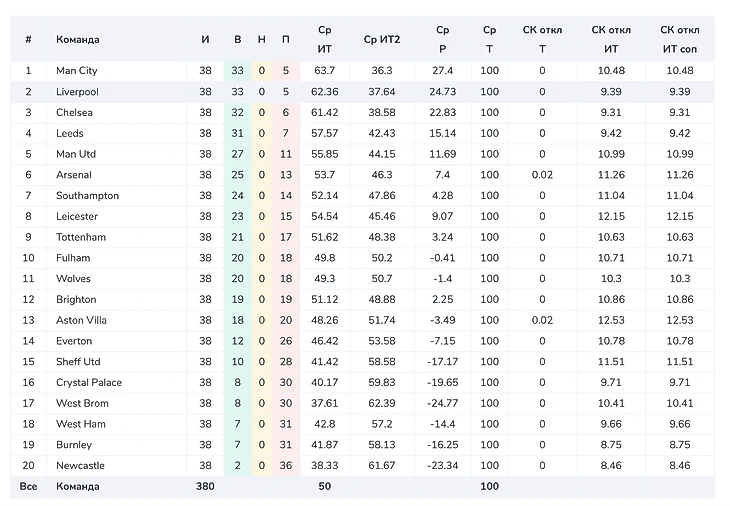Click Man City's 63.7 Ср ИТ value
730x506 pixels.
324,71
